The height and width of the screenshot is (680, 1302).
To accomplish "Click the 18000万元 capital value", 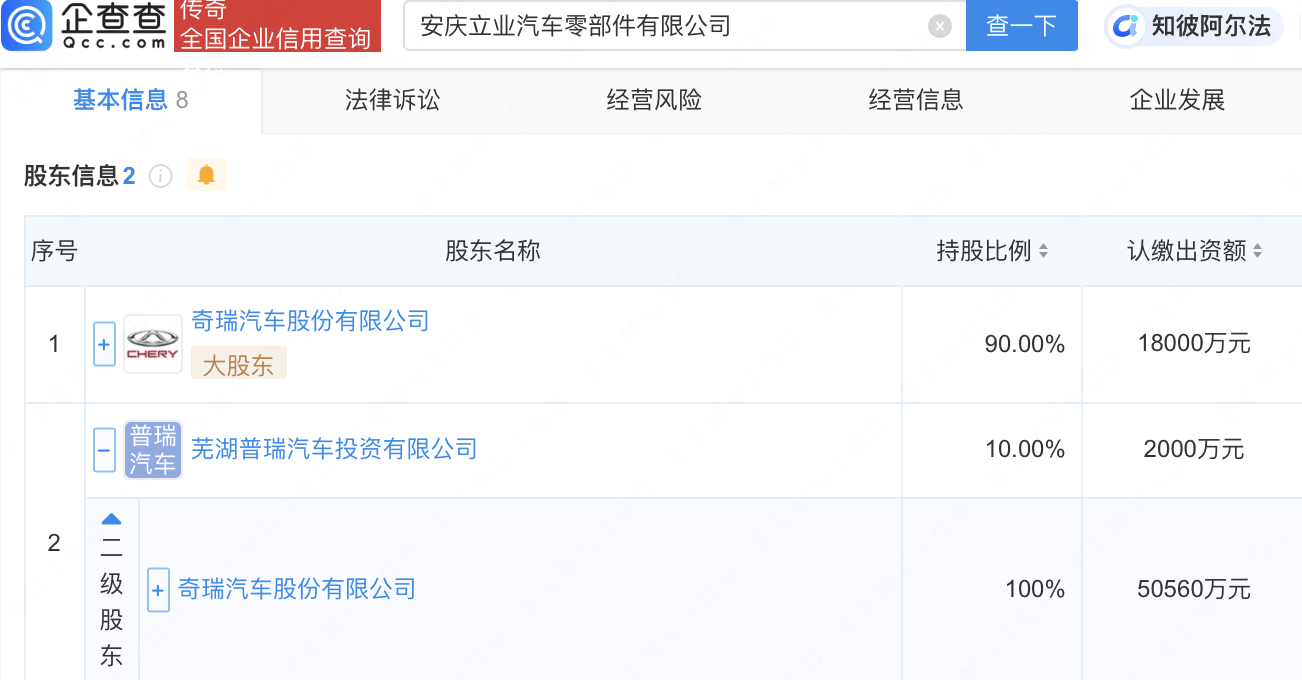I will [1194, 344].
